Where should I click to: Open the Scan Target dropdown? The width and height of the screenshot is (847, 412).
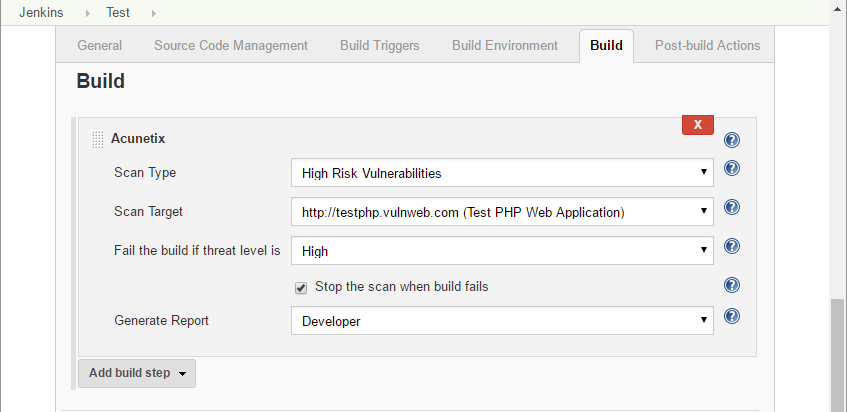tap(502, 212)
